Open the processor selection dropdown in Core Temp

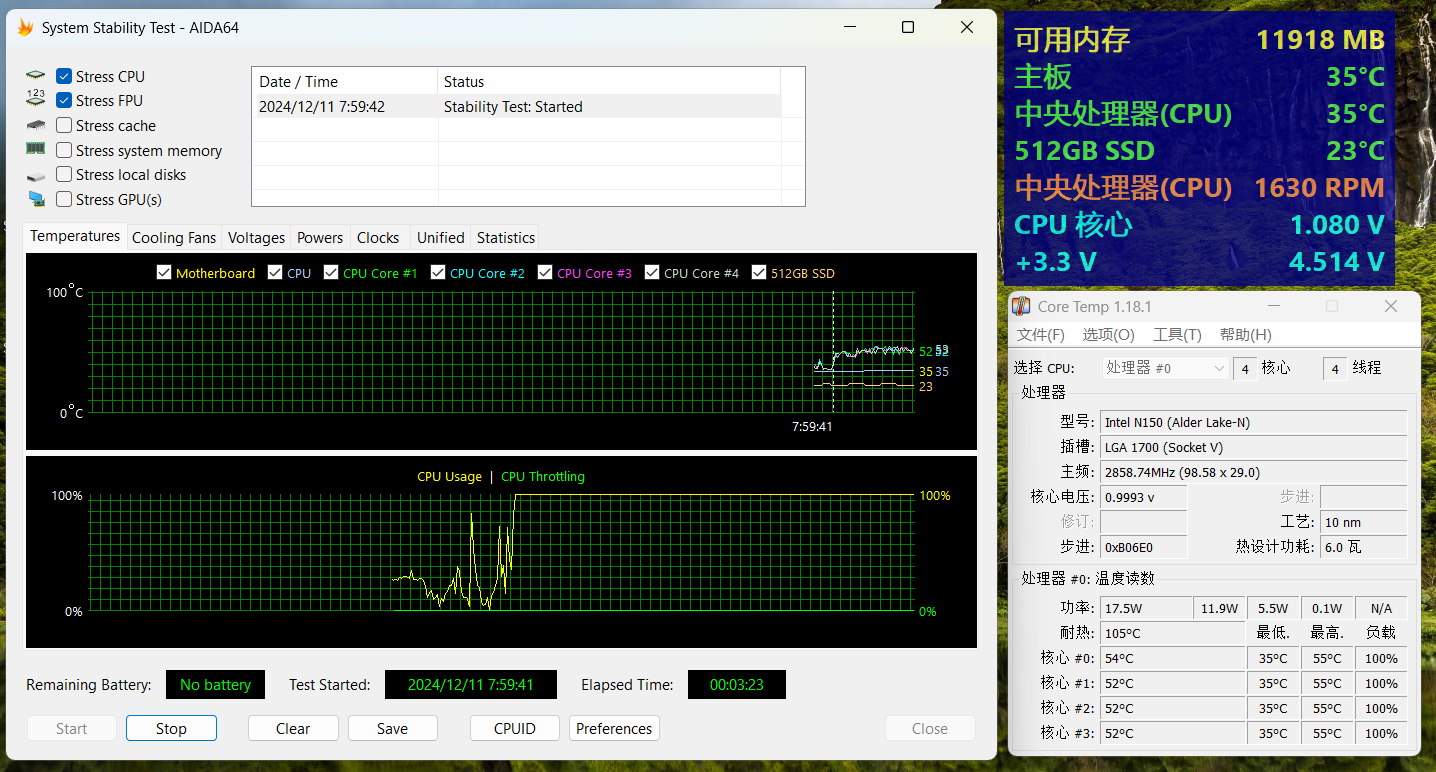click(1165, 368)
